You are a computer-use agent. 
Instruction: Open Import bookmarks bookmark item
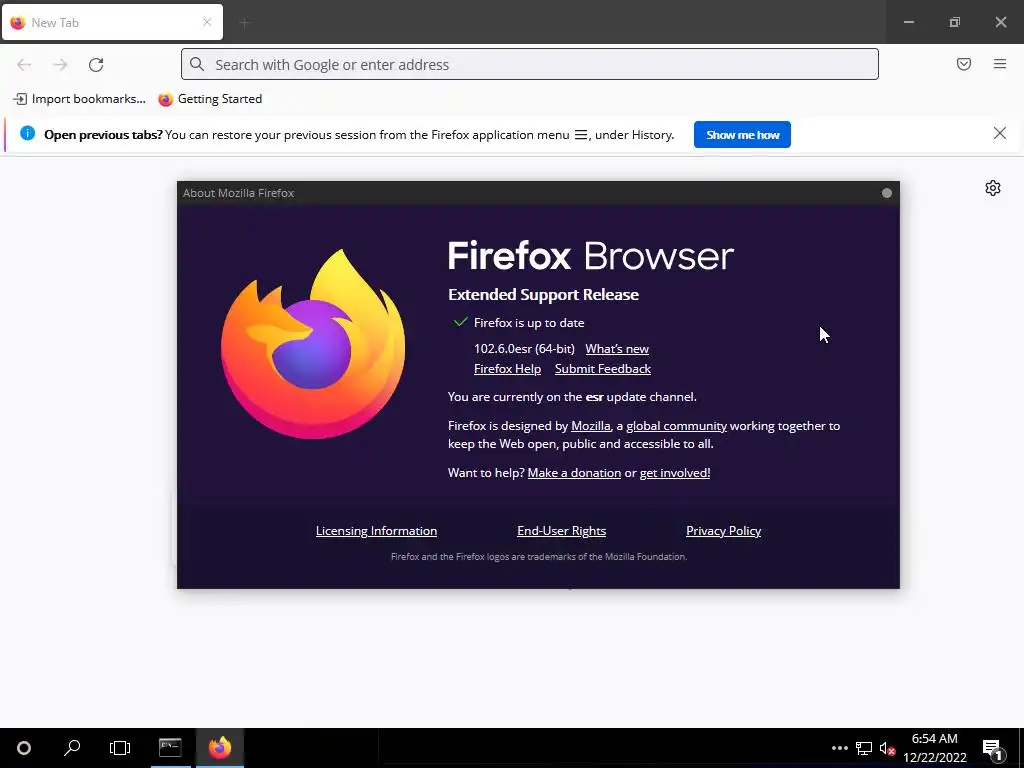[x=80, y=99]
